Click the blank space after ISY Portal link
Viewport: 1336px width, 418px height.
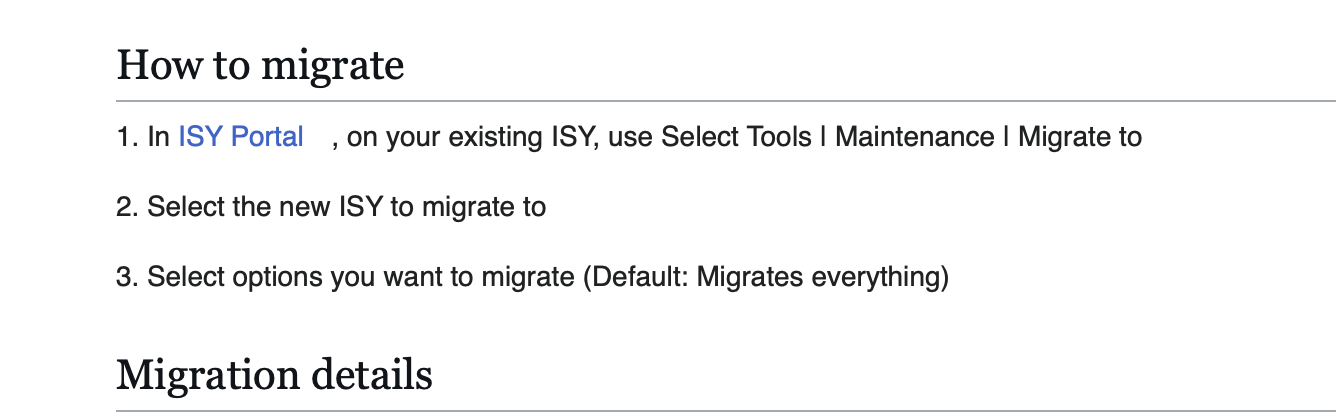pos(318,137)
